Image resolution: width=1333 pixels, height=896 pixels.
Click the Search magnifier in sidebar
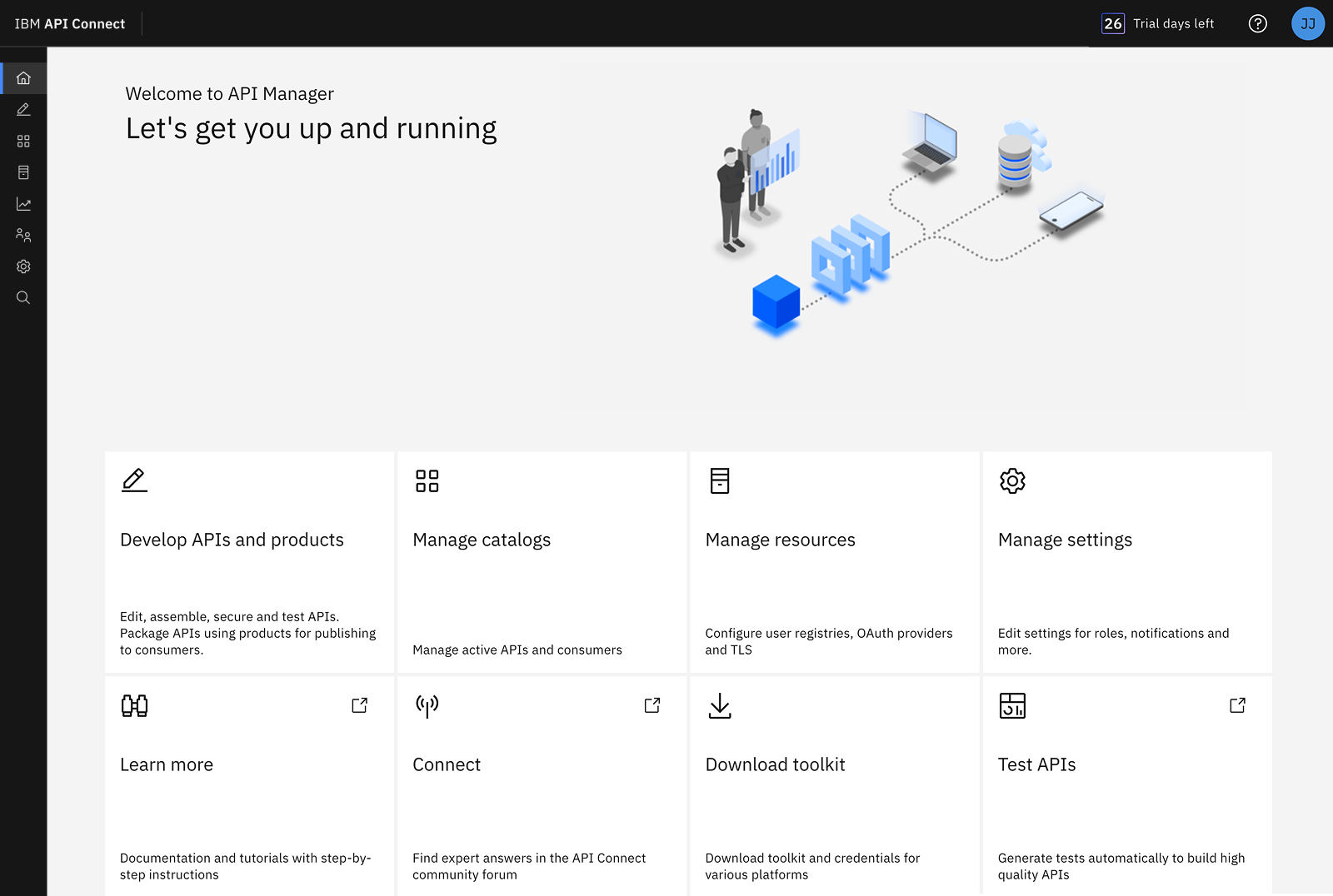[23, 298]
